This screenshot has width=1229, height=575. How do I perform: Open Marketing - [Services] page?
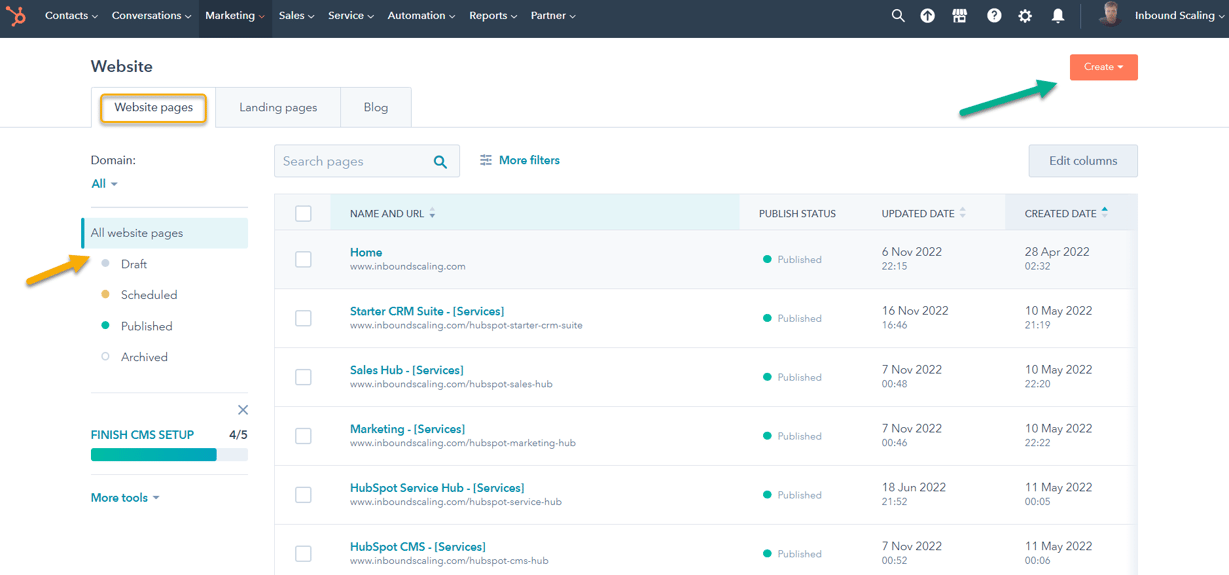click(407, 429)
